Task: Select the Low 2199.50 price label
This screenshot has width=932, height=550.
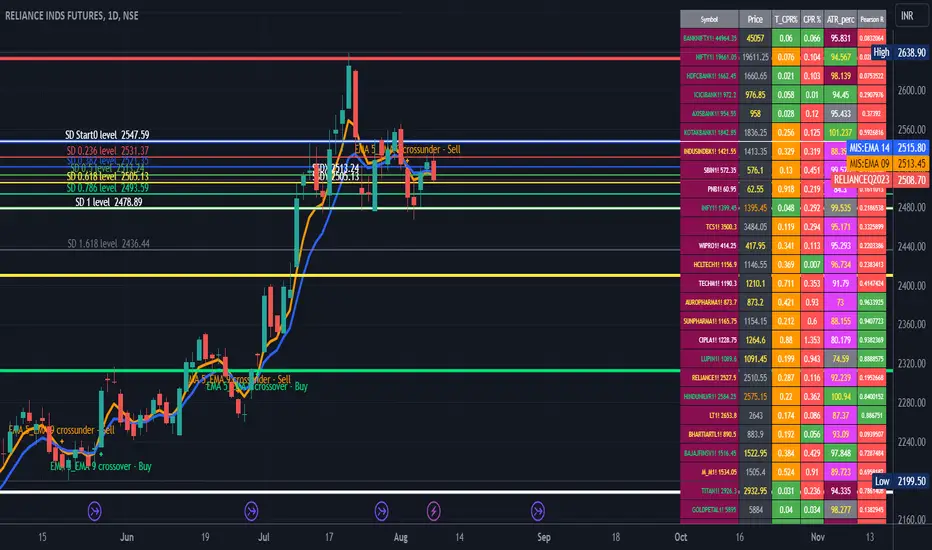Action: click(x=899, y=481)
